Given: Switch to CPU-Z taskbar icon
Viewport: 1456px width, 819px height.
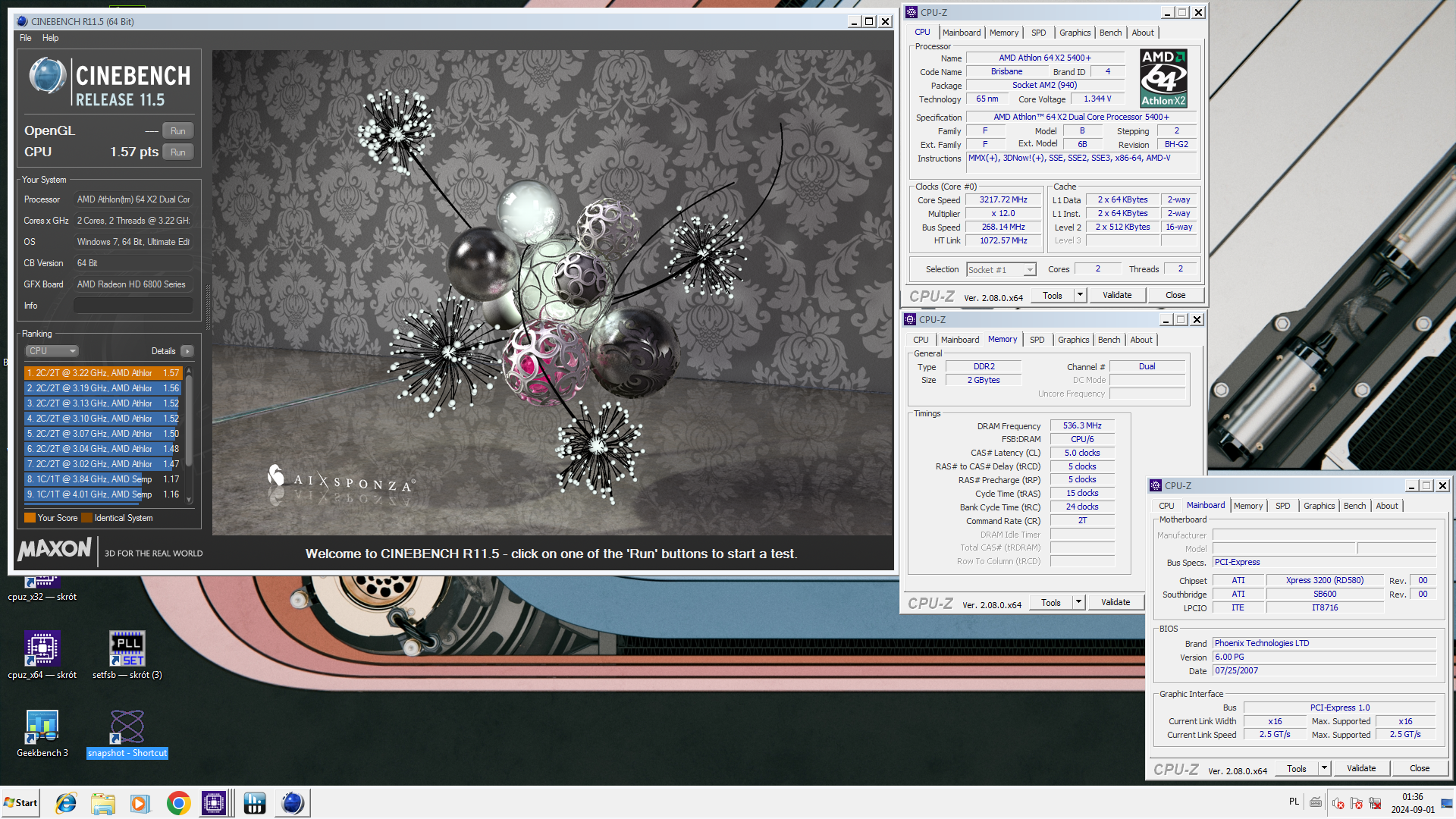Looking at the screenshot, I should tap(214, 803).
